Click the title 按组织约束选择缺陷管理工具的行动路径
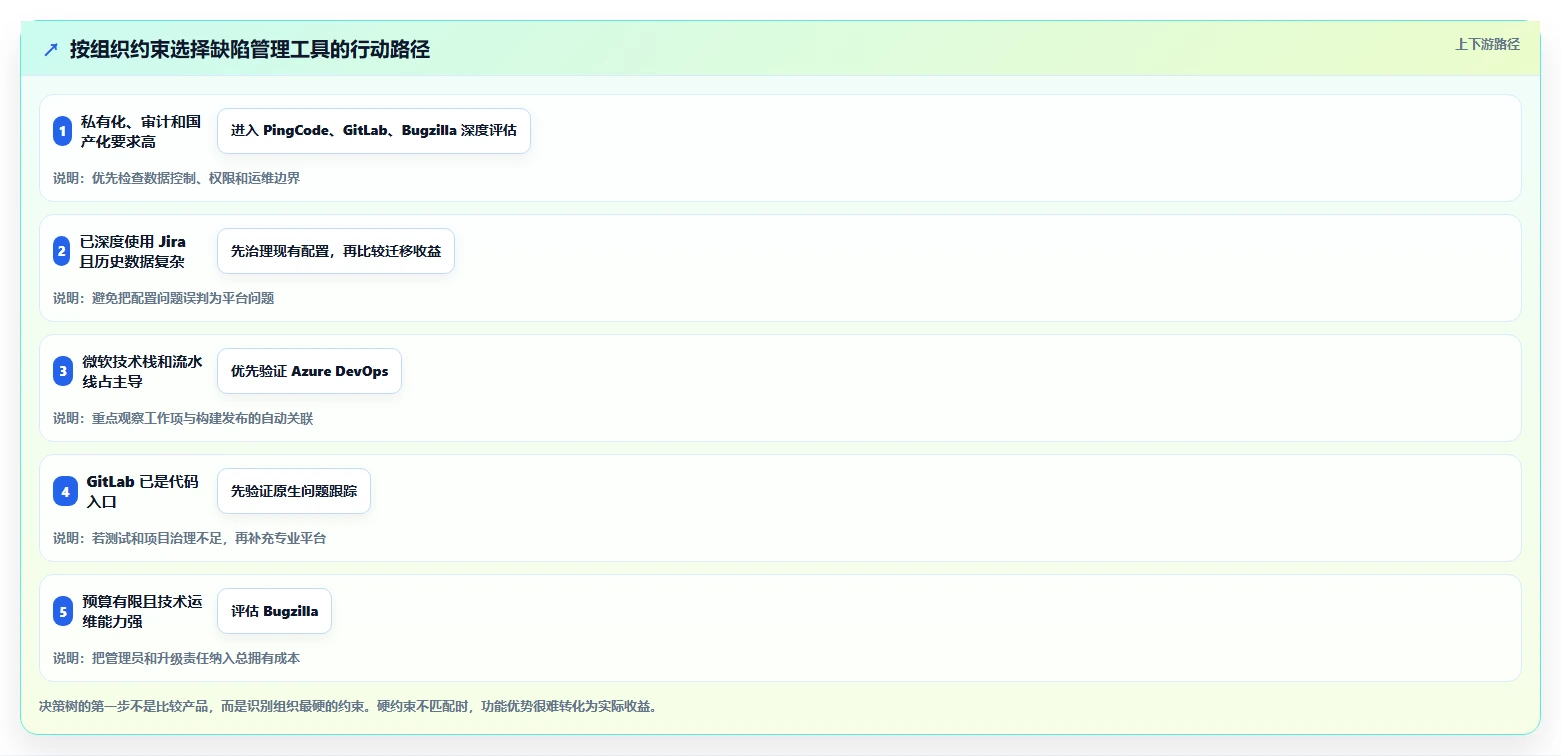The height and width of the screenshot is (756, 1561). [x=250, y=50]
